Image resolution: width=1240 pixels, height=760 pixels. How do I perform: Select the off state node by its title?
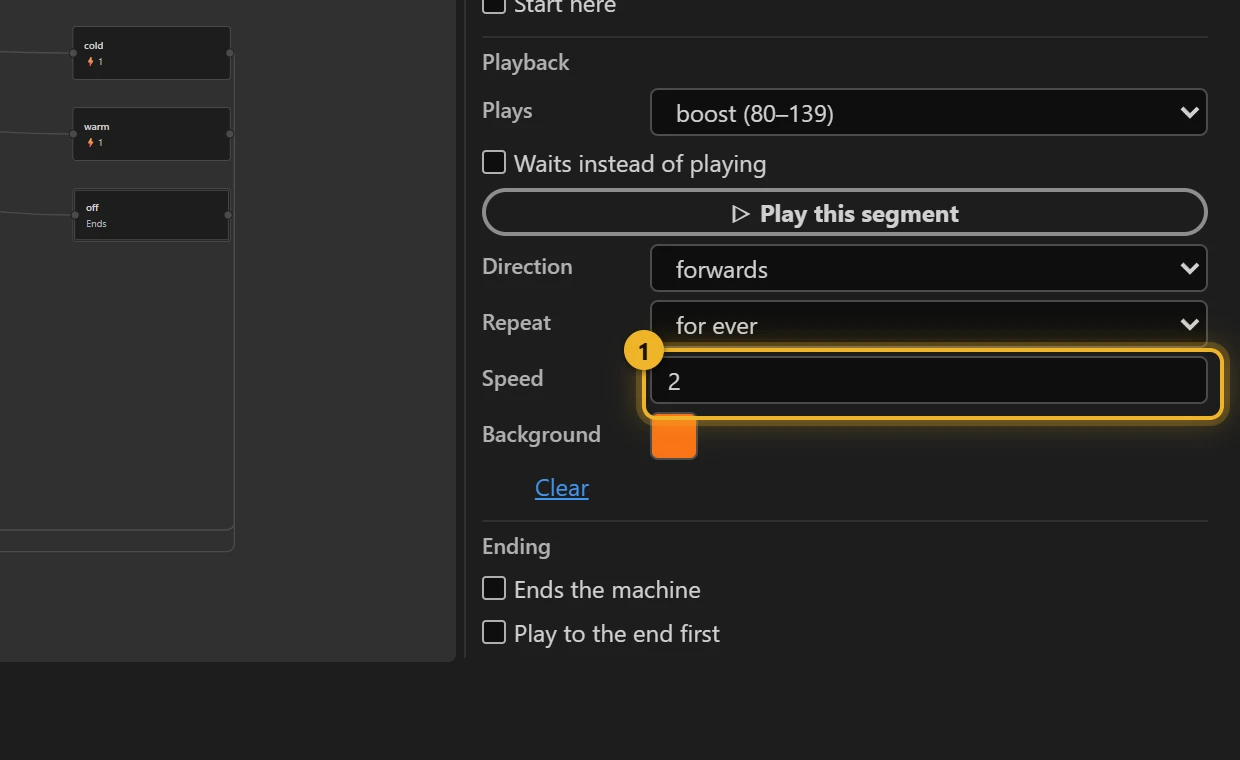(x=92, y=208)
